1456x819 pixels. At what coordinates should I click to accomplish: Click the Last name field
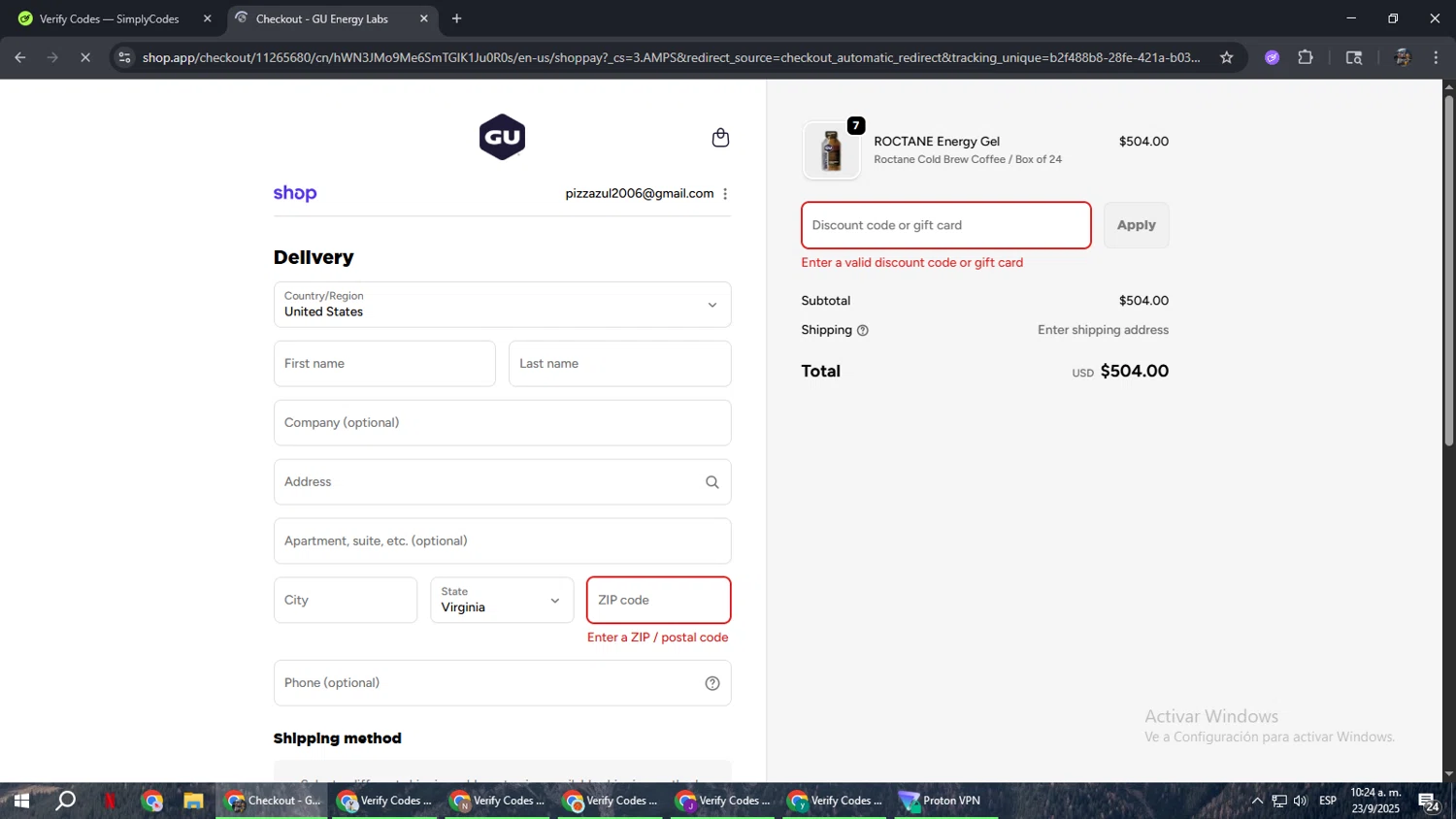point(619,364)
